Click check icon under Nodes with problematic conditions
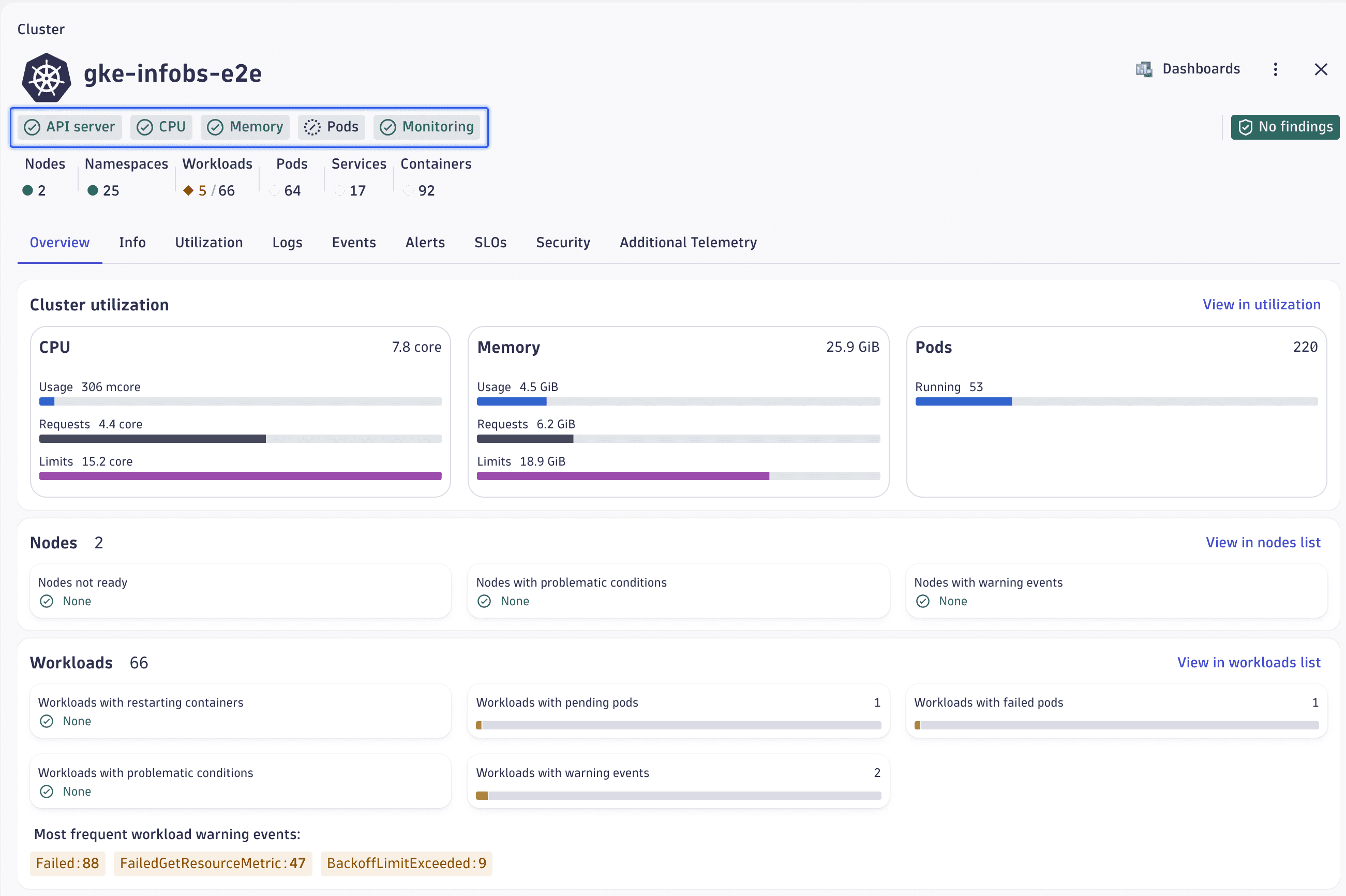Viewport: 1346px width, 896px height. coord(485,601)
